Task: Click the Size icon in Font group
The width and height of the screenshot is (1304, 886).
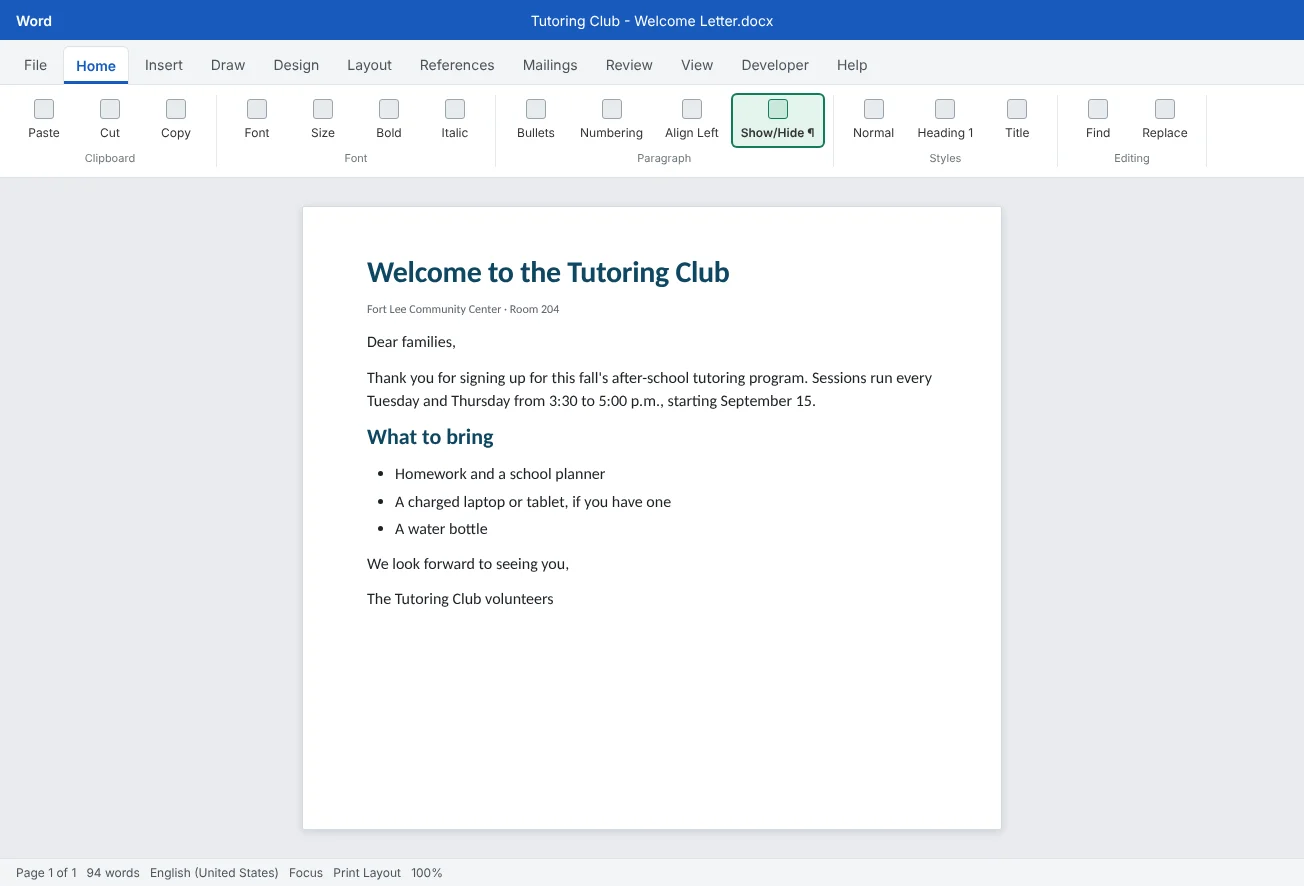Action: (323, 109)
